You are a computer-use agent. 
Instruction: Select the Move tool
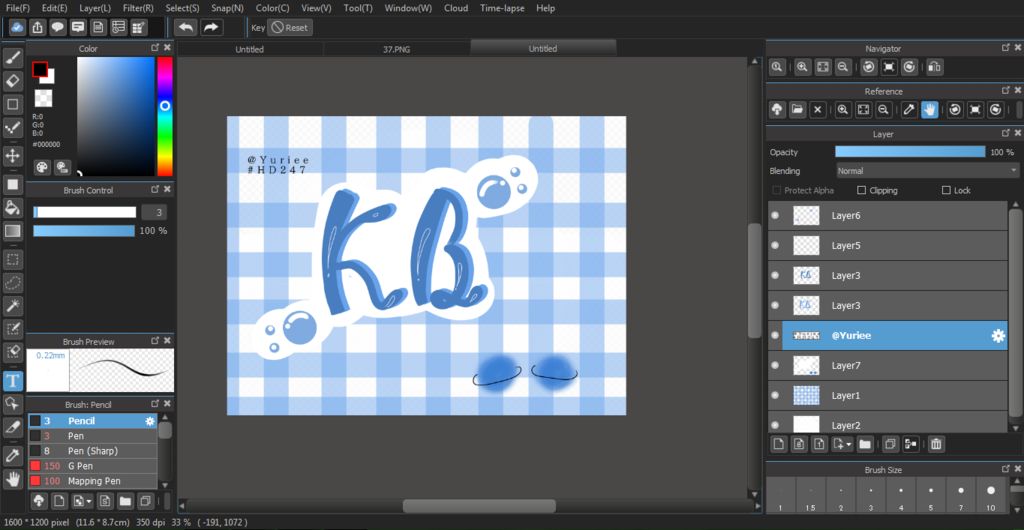tap(13, 155)
